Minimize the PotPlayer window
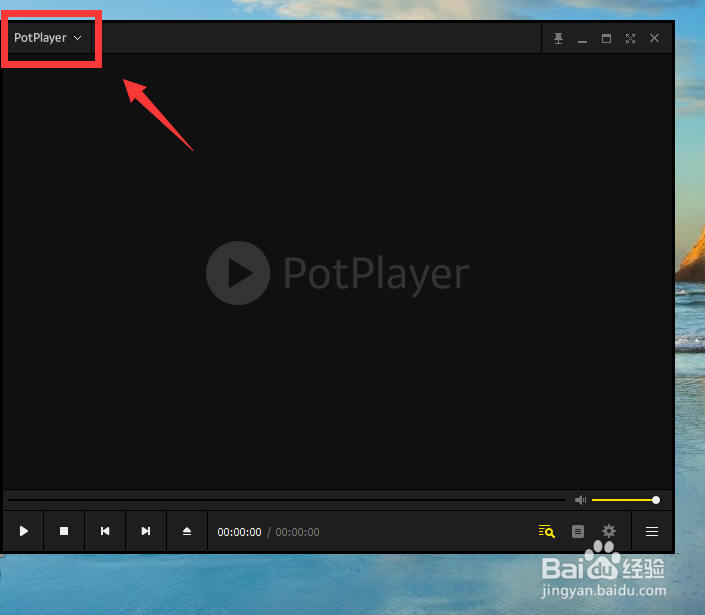Screen dimensions: 705x615 (x=582, y=39)
